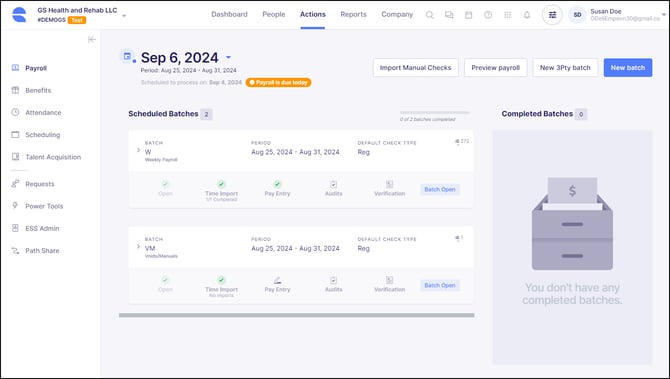Open Power Tools in the sidebar
670x379 pixels.
(44, 206)
